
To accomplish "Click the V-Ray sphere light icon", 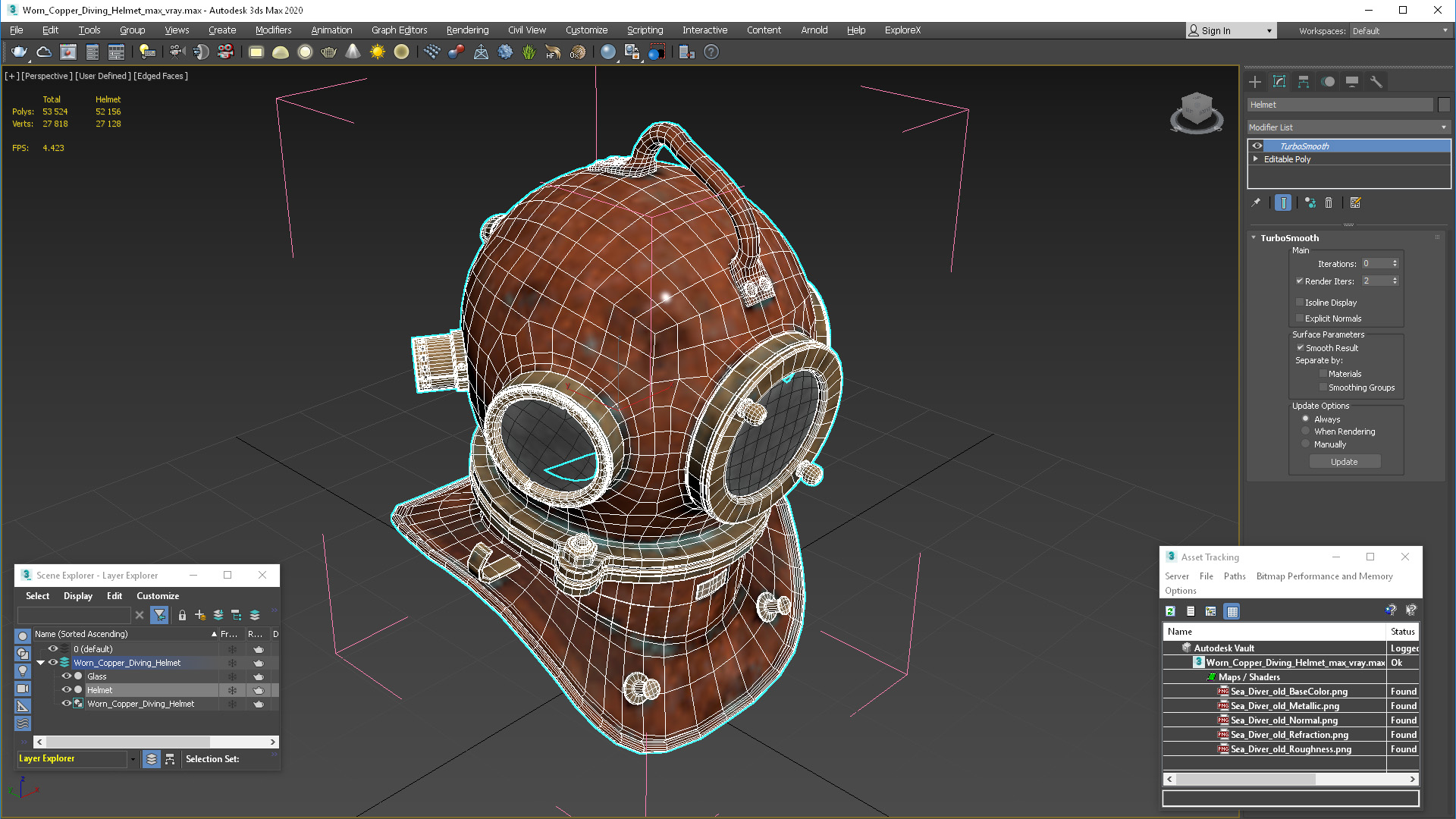I will click(305, 52).
